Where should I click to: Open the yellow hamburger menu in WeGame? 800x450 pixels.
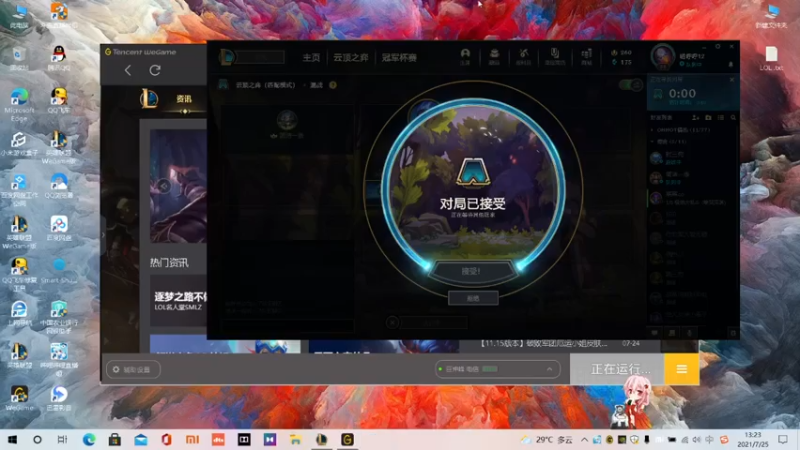682,369
